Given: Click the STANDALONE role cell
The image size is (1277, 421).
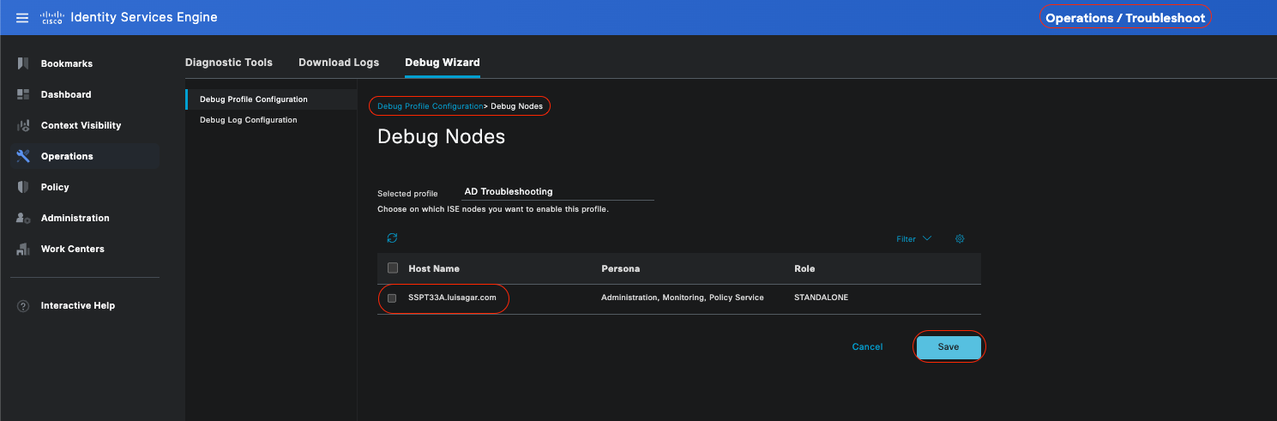Looking at the screenshot, I should click(x=821, y=298).
